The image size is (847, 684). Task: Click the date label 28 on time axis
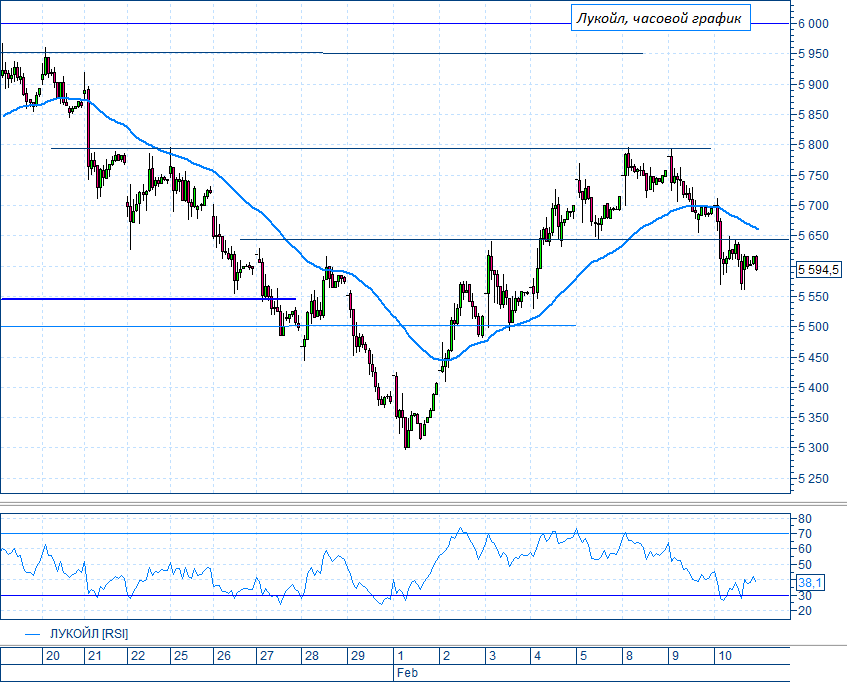pos(312,656)
